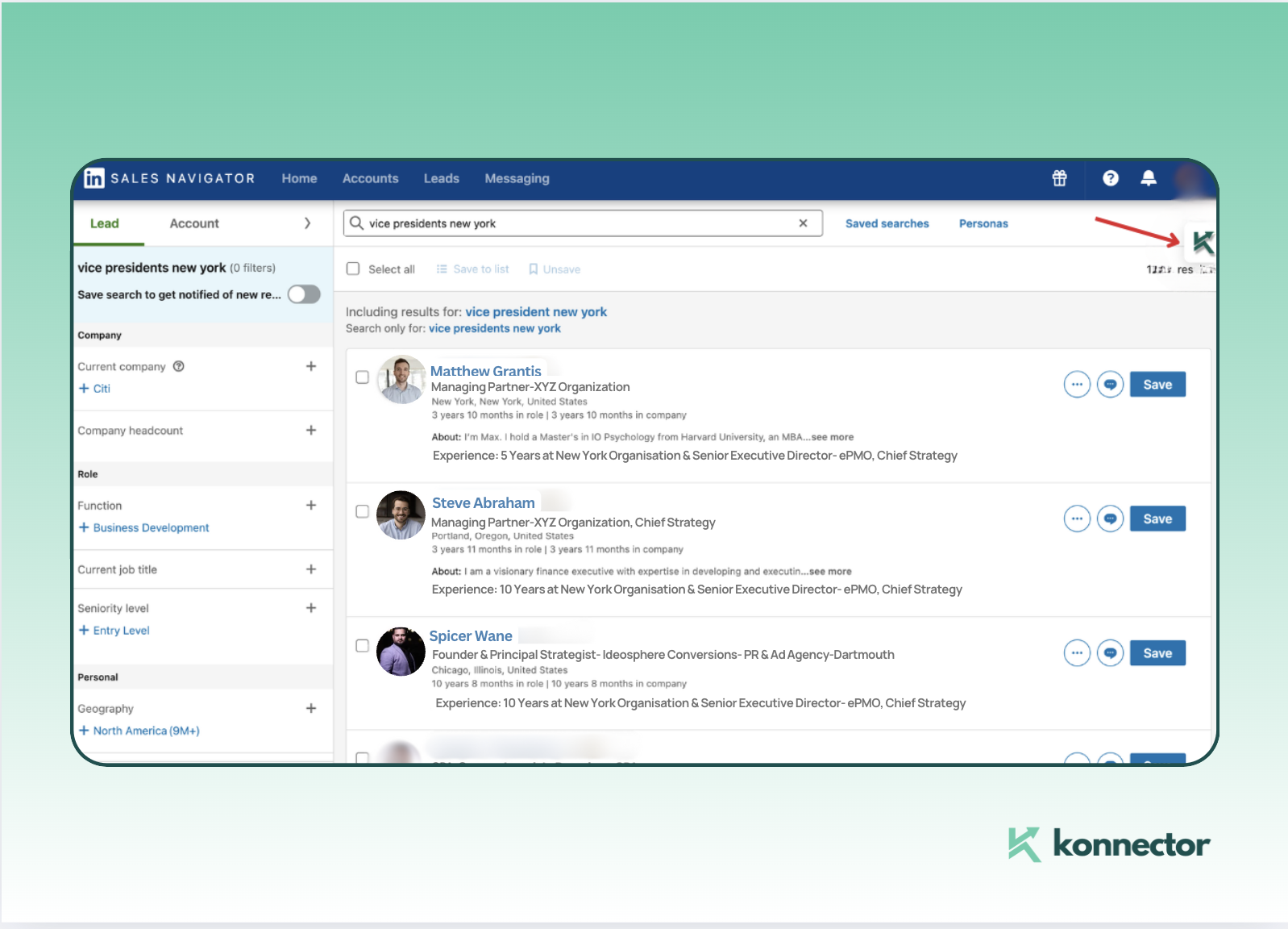Click the Save to list icon
The width and height of the screenshot is (1288, 929).
point(442,269)
